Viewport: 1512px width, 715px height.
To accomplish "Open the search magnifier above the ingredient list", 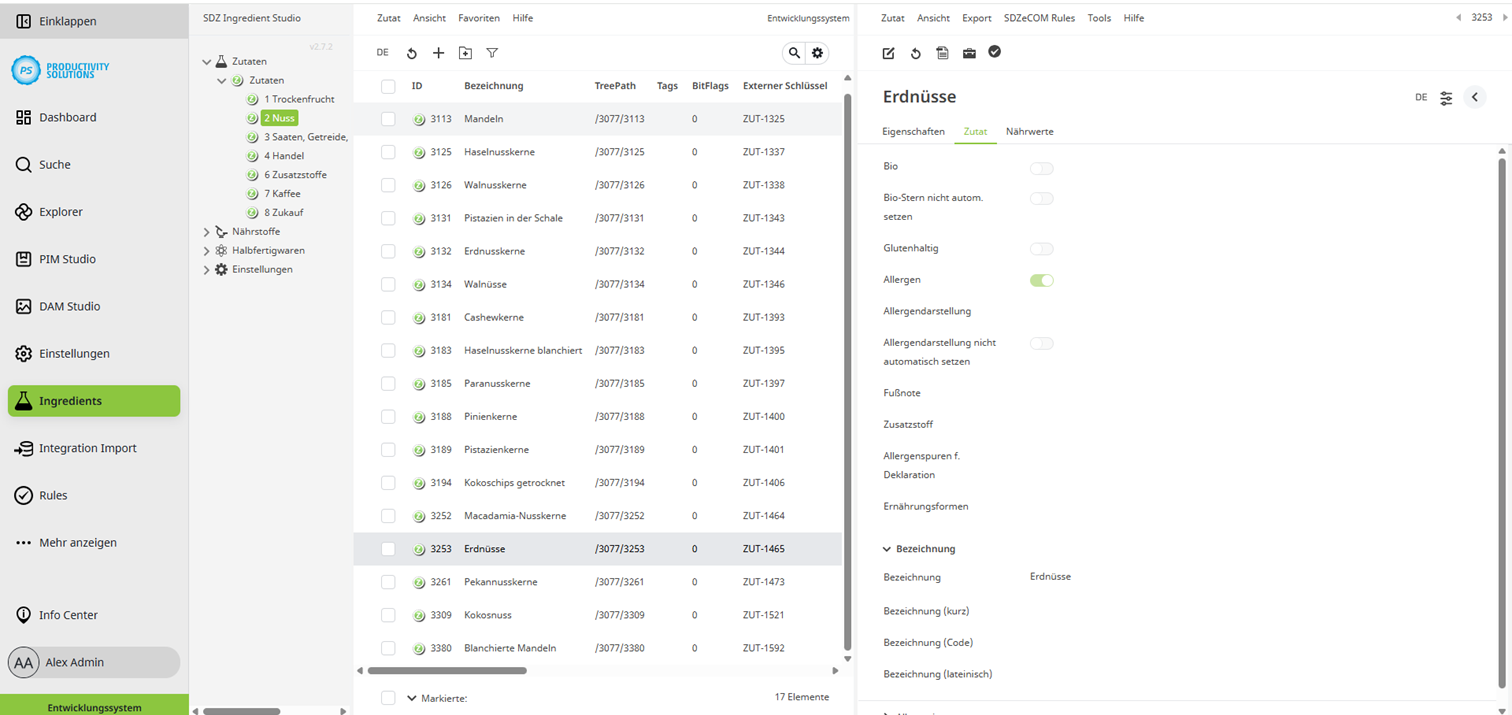I will click(x=794, y=53).
